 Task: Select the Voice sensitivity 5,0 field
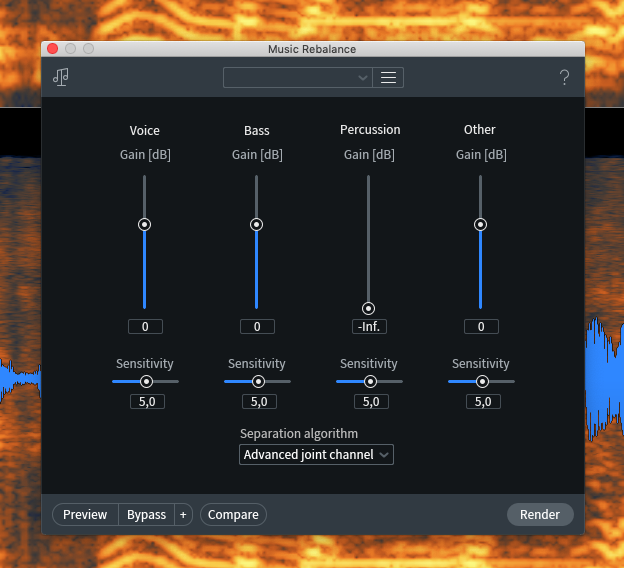pyautogui.click(x=147, y=401)
